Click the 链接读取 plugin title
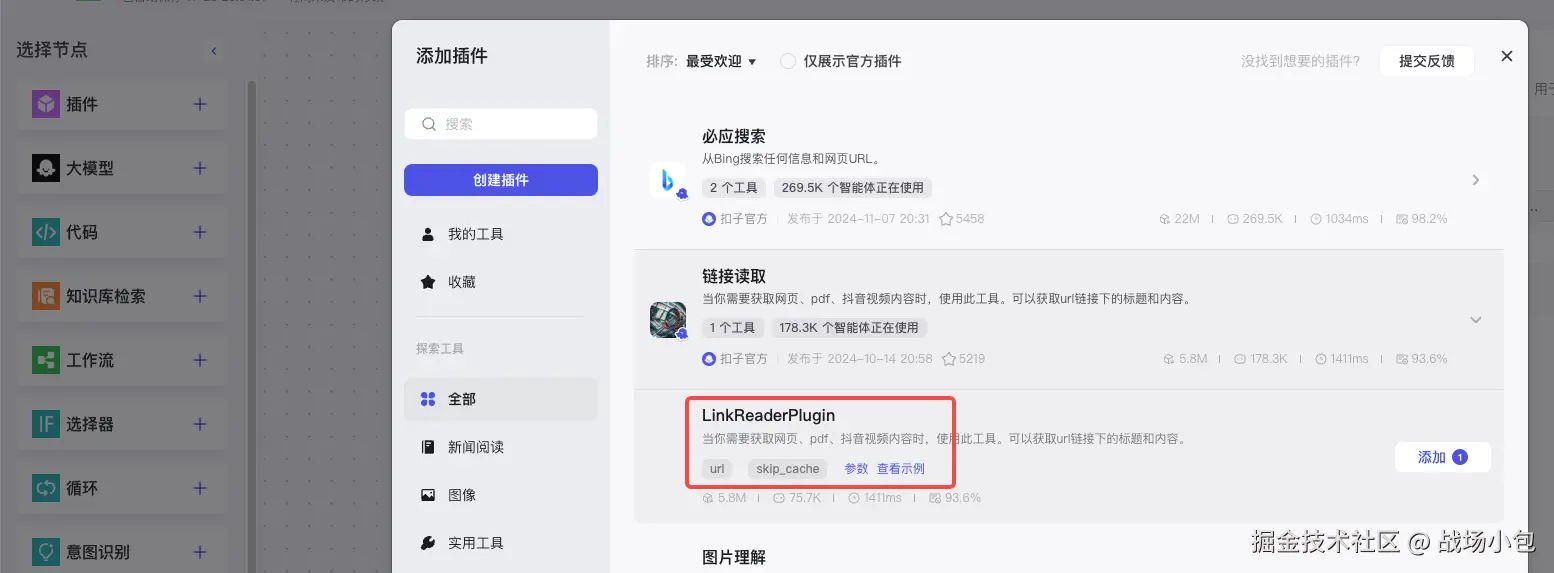1554x573 pixels. coord(734,276)
